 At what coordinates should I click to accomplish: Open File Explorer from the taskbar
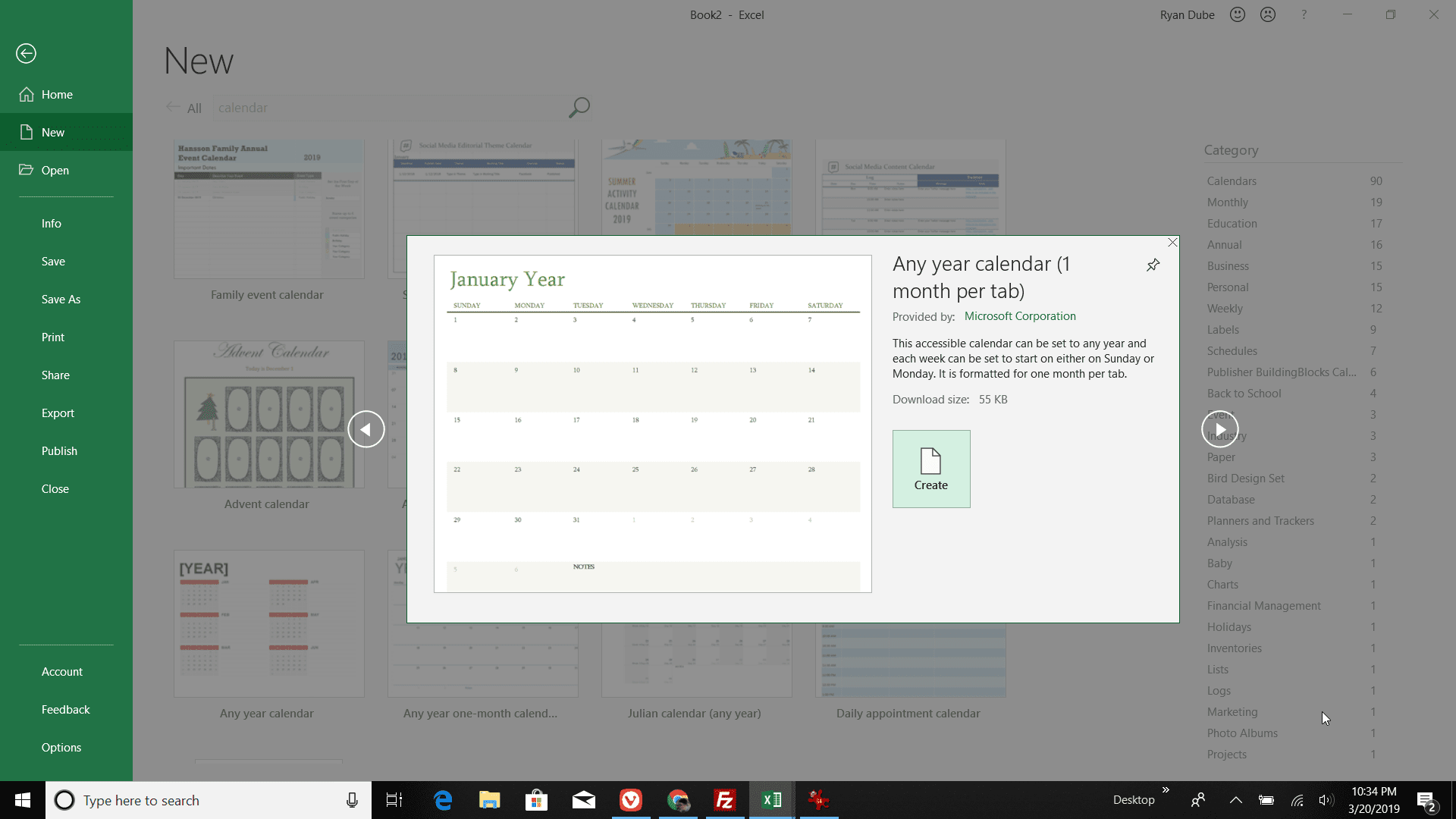pos(490,800)
